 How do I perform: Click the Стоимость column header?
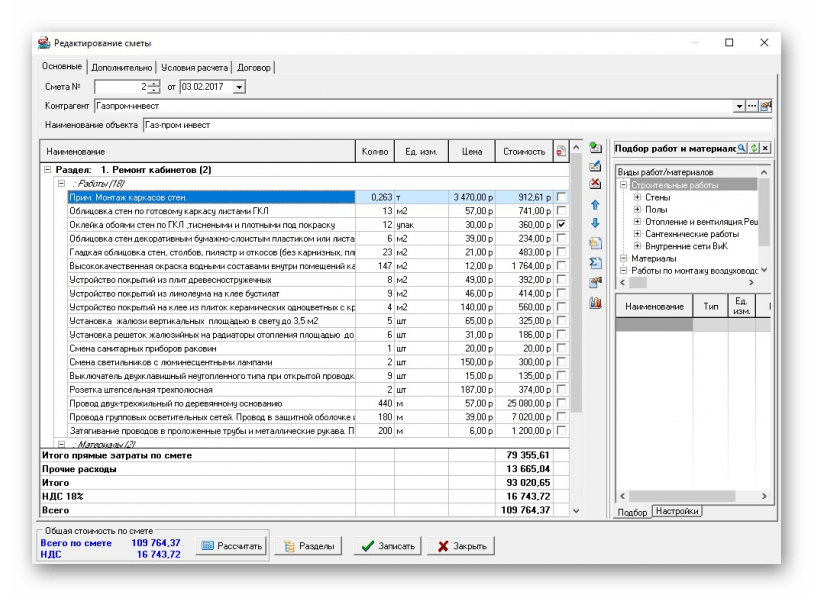(x=524, y=151)
